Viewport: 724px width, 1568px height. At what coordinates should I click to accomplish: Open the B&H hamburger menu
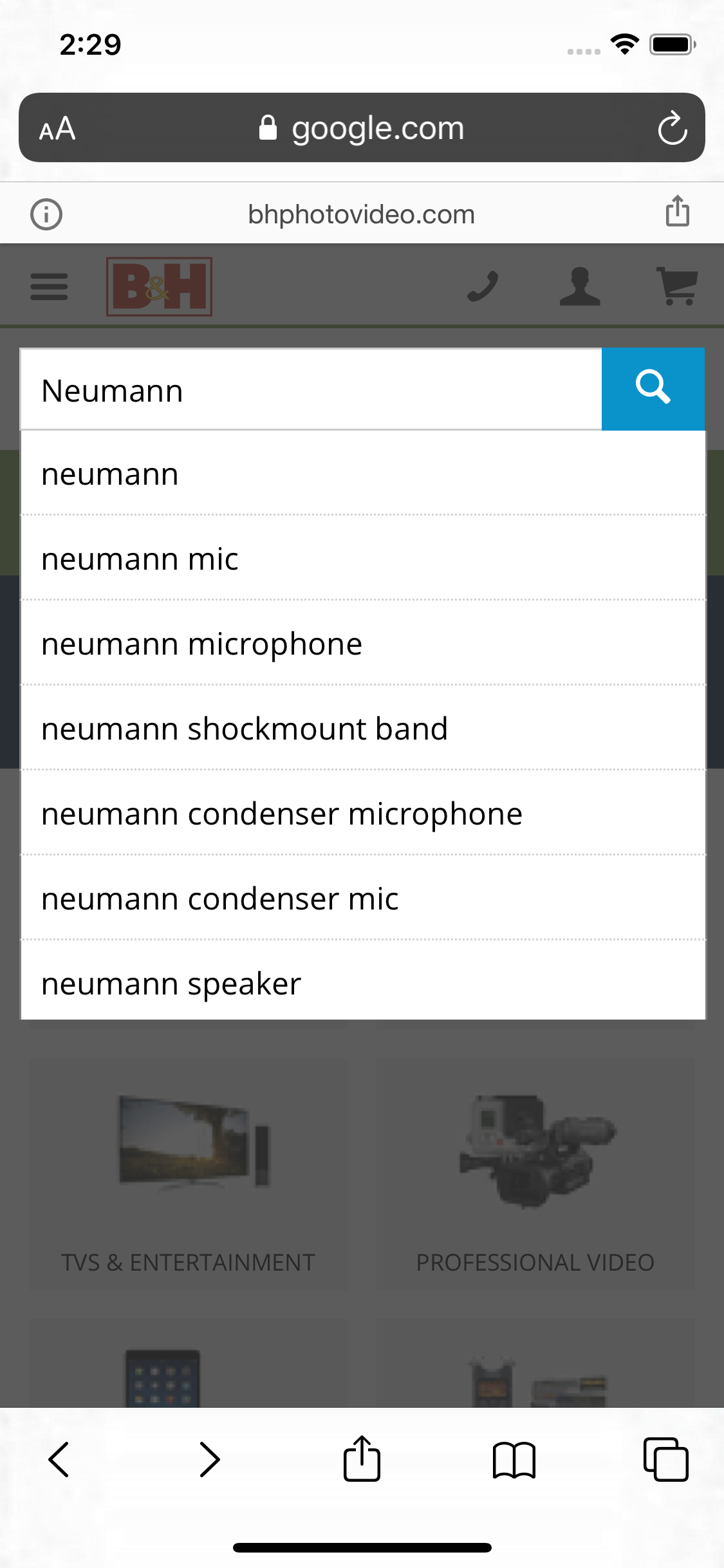point(49,286)
